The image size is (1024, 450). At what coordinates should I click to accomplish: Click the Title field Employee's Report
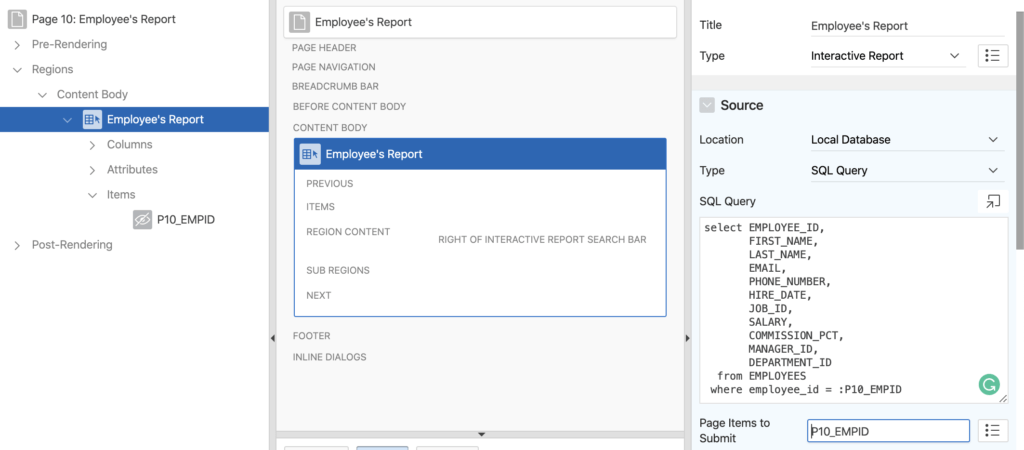(906, 26)
